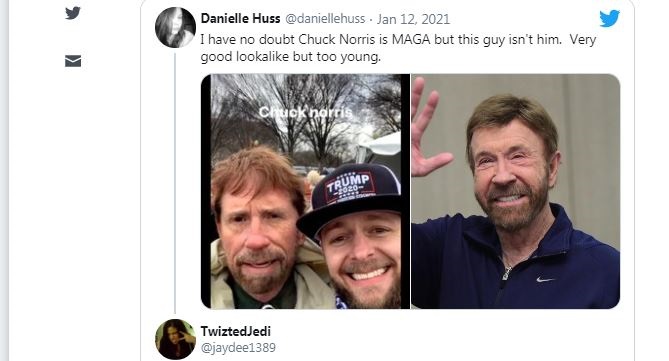Click the raised waving hand in the right photo
This screenshot has height=361, width=669.
[428, 128]
